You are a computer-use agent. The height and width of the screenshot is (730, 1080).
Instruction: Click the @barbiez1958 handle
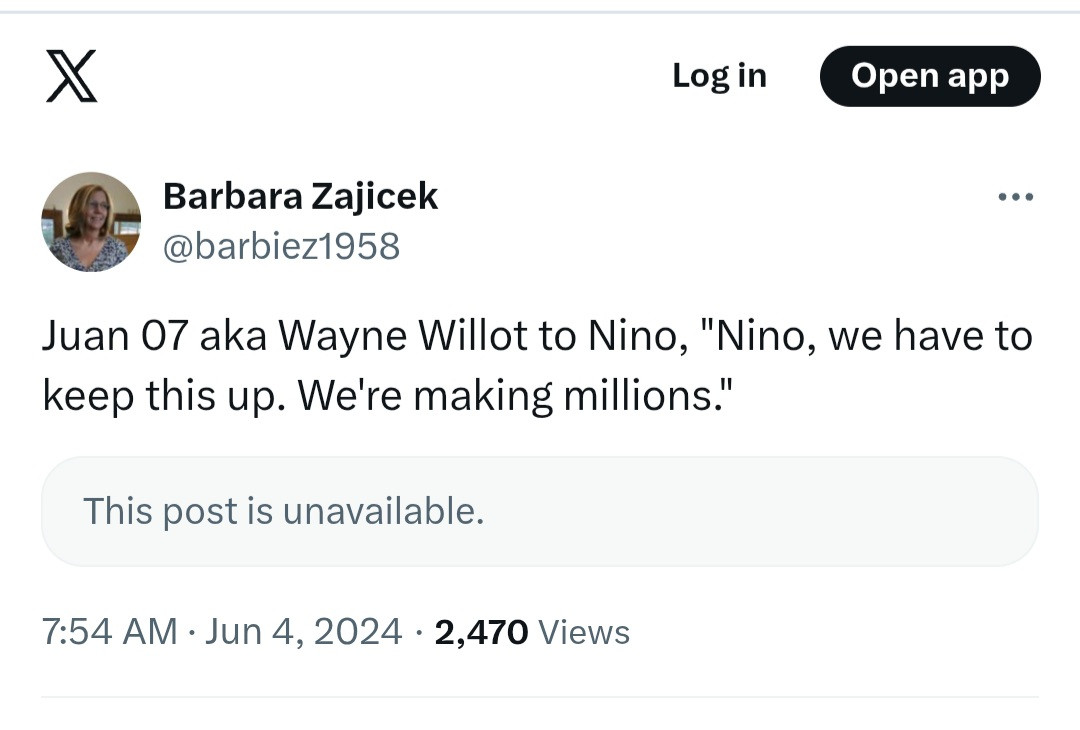tap(281, 245)
